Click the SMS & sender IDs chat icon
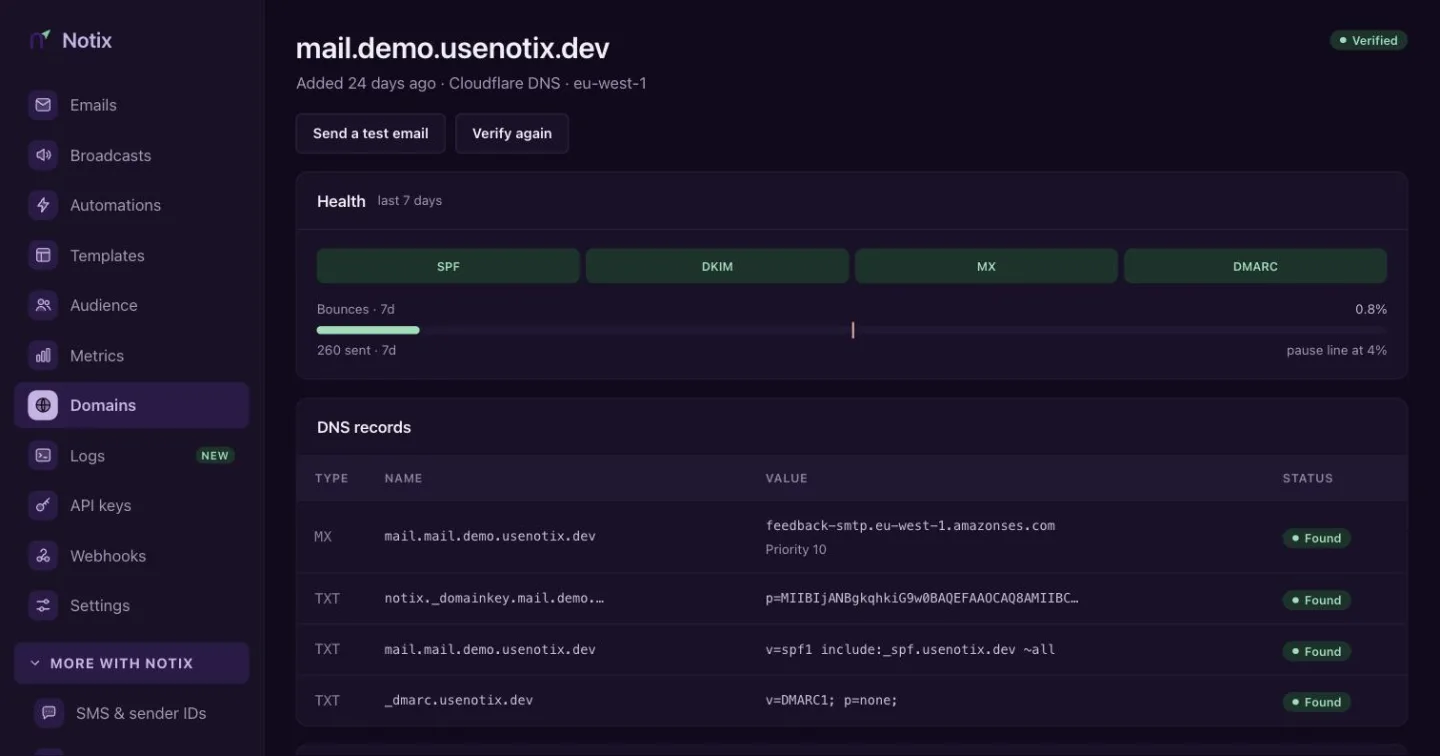The height and width of the screenshot is (756, 1440). tap(49, 713)
